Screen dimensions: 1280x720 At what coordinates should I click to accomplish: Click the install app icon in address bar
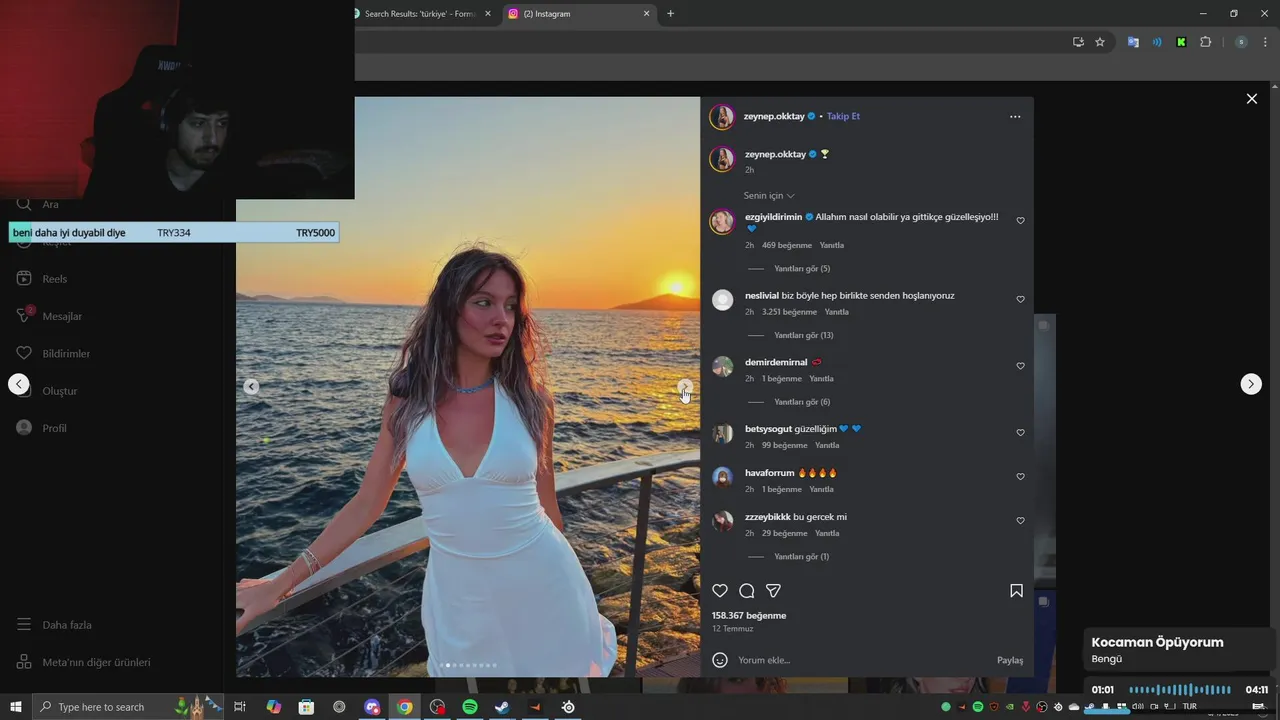(x=1078, y=42)
